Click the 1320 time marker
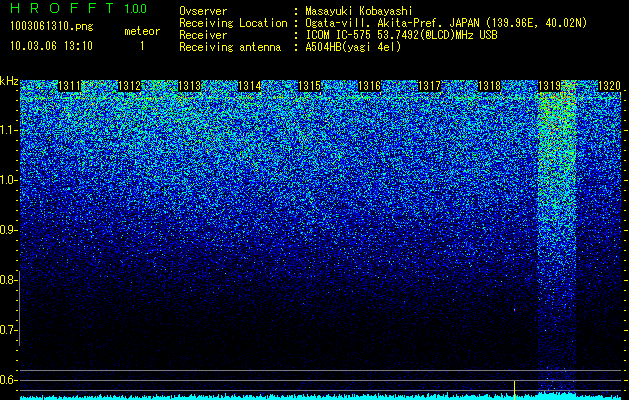The image size is (629, 400). point(609,86)
